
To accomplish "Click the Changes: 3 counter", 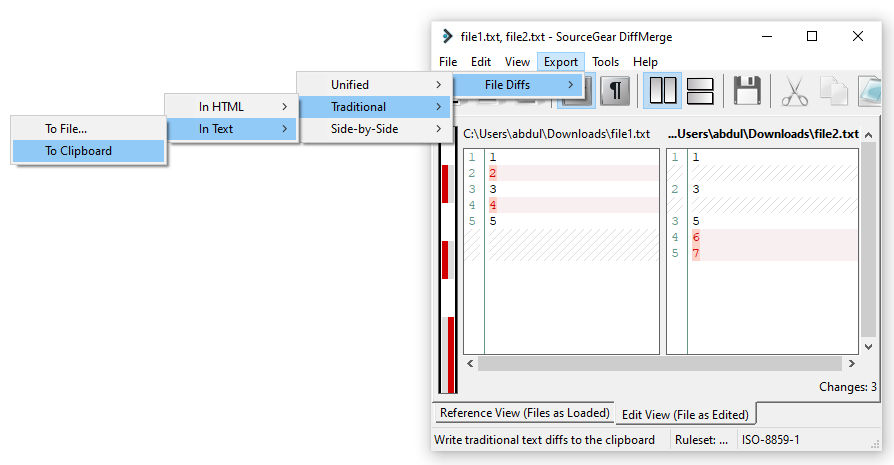I will [847, 387].
